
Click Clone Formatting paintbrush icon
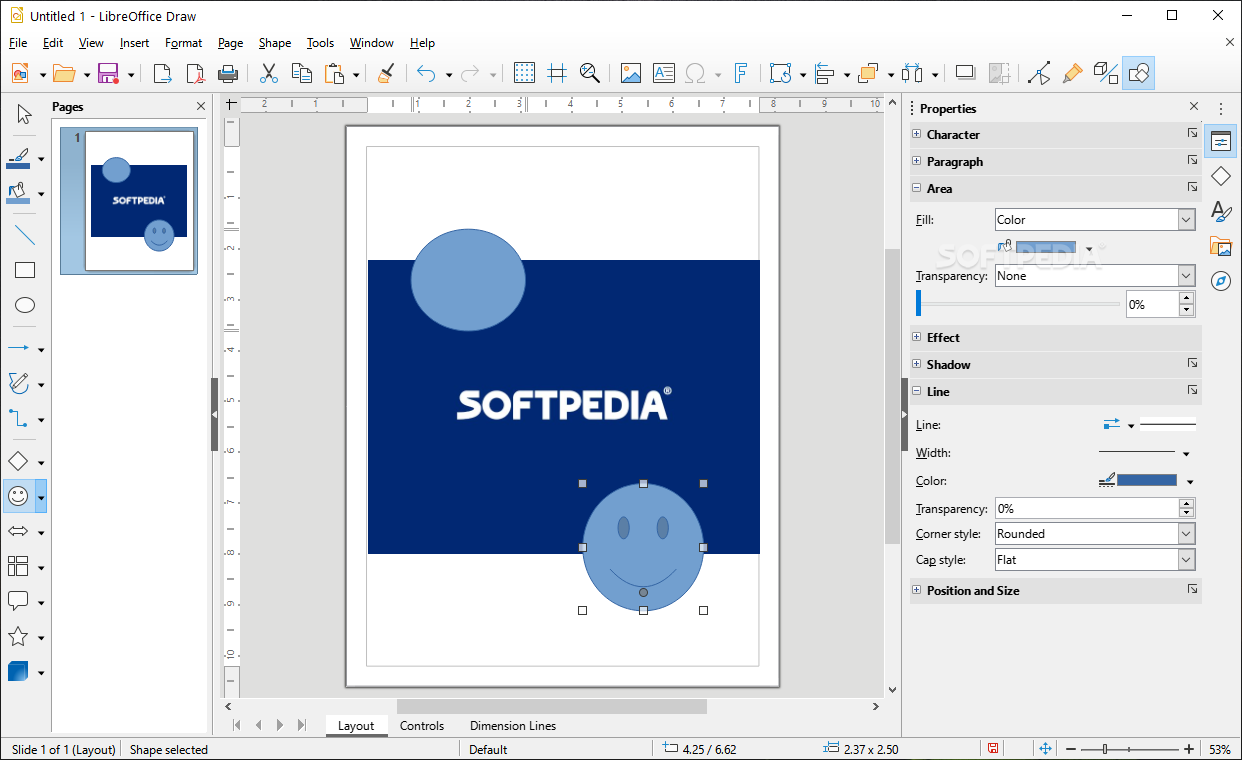click(385, 73)
